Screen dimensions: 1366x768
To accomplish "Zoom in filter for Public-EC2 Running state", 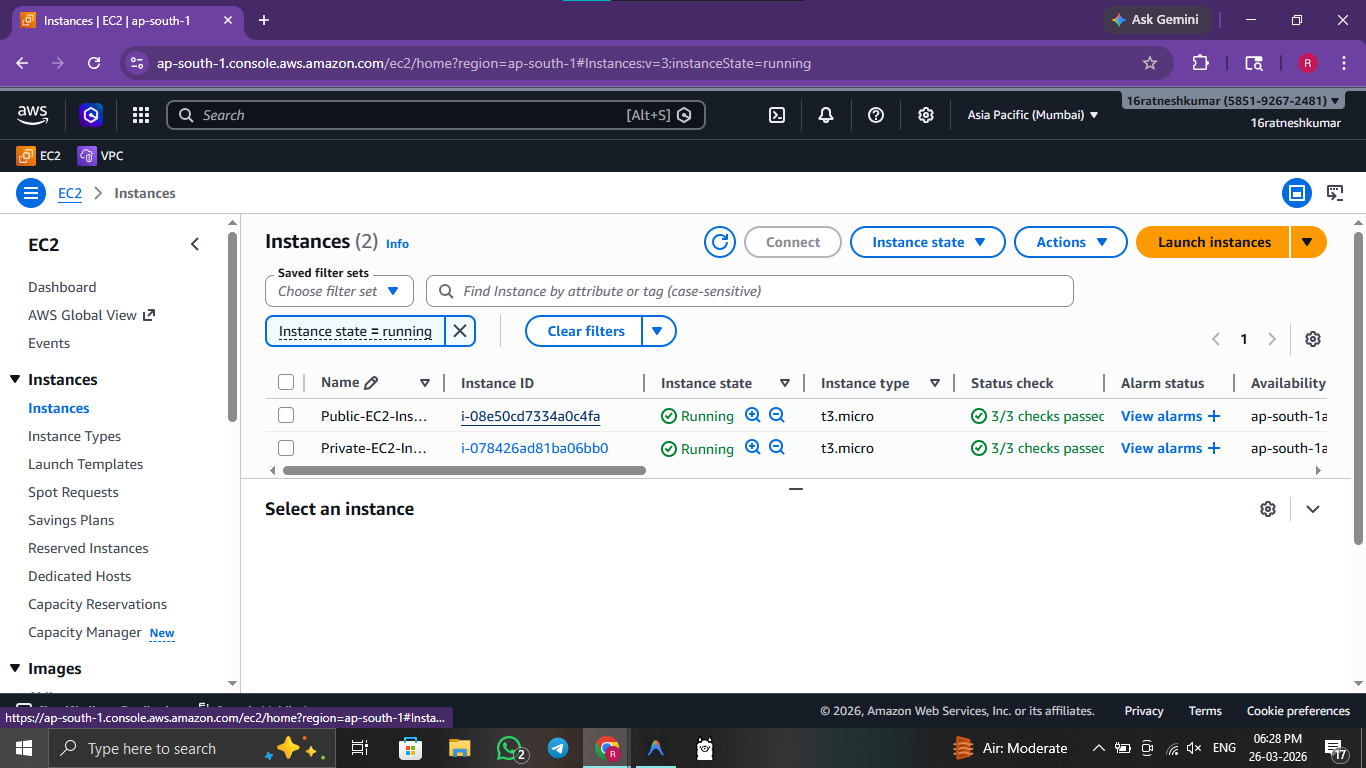I will (753, 416).
